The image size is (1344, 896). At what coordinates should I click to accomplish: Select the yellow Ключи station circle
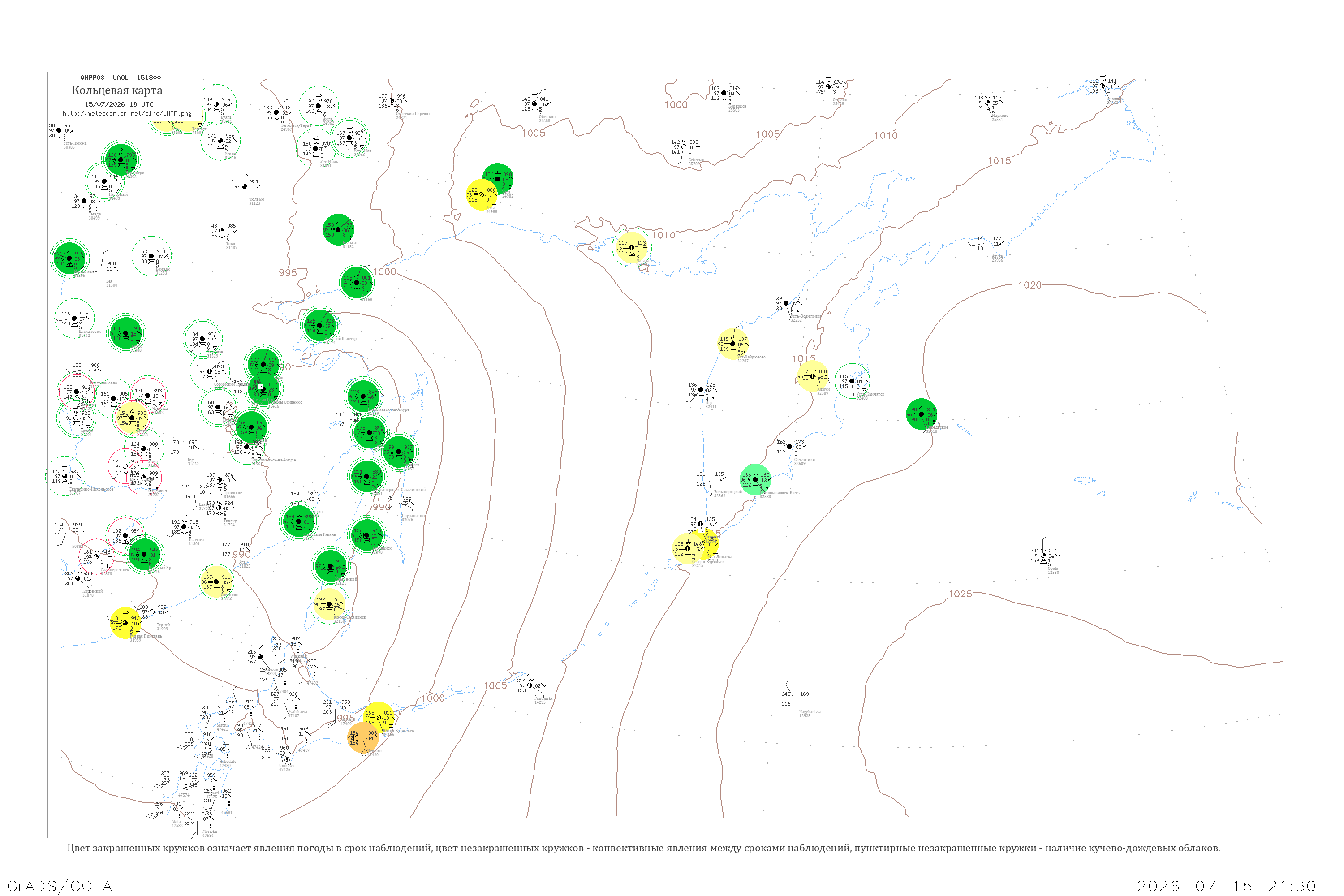(813, 376)
